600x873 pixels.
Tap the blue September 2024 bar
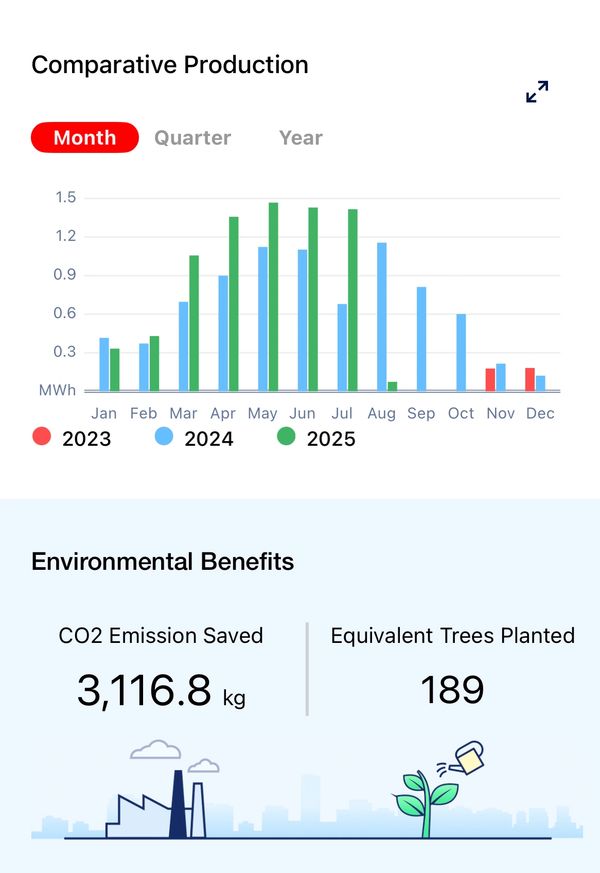(421, 339)
